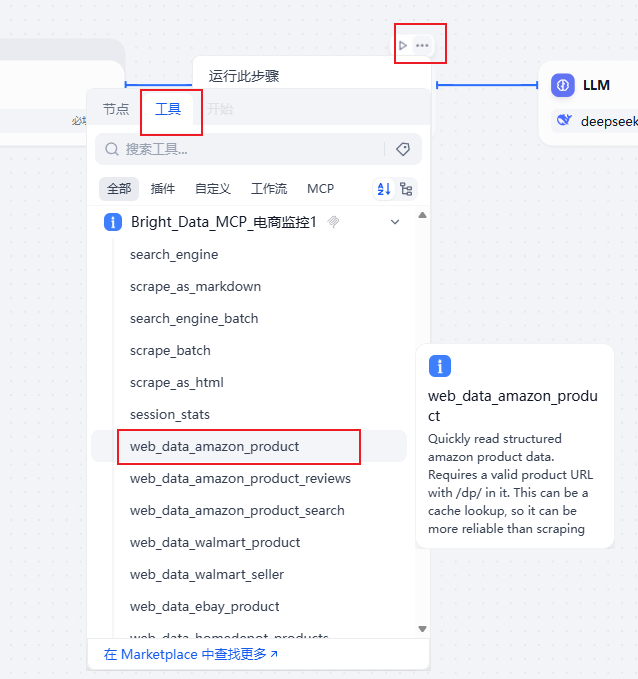This screenshot has width=638, height=679.
Task: Click the scrollbar down arrow in tool list
Action: click(422, 629)
